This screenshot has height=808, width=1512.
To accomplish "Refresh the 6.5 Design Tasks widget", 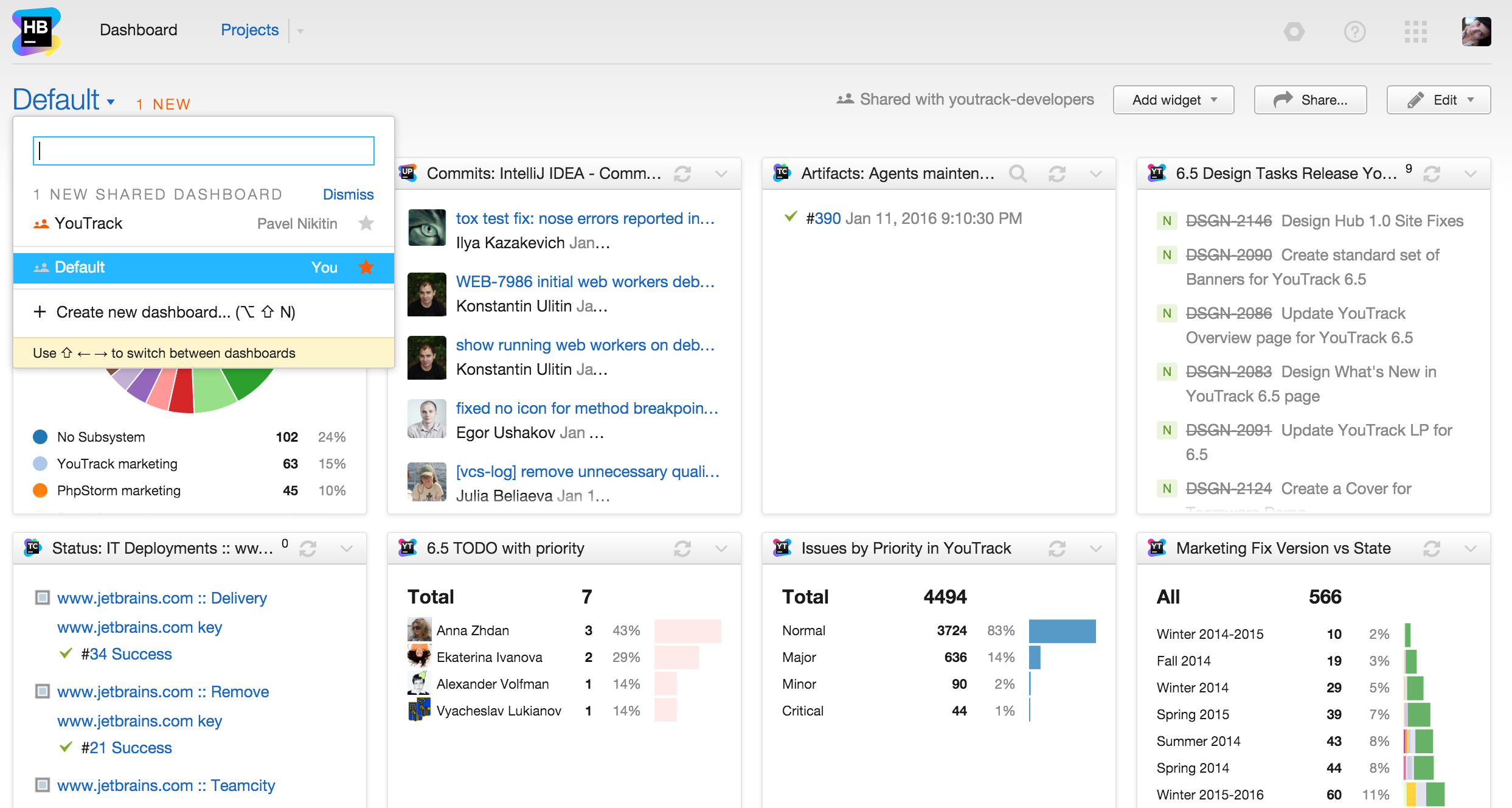I will [x=1432, y=174].
